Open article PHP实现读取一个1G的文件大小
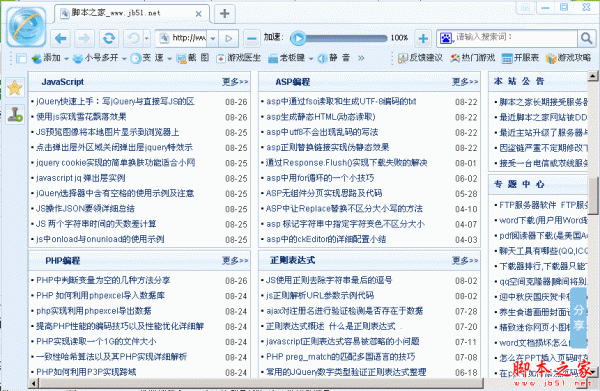 (96, 341)
